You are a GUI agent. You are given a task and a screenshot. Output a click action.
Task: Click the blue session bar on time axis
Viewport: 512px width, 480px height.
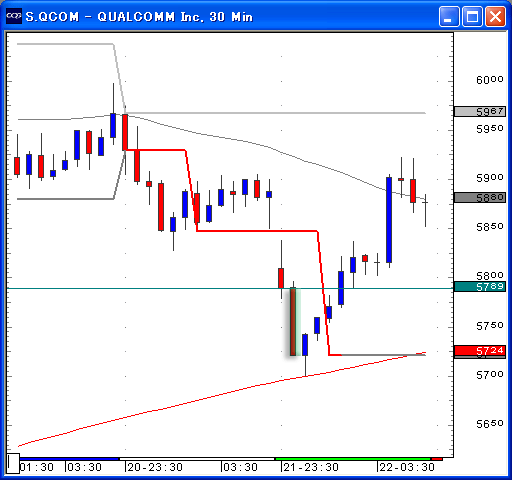69,459
